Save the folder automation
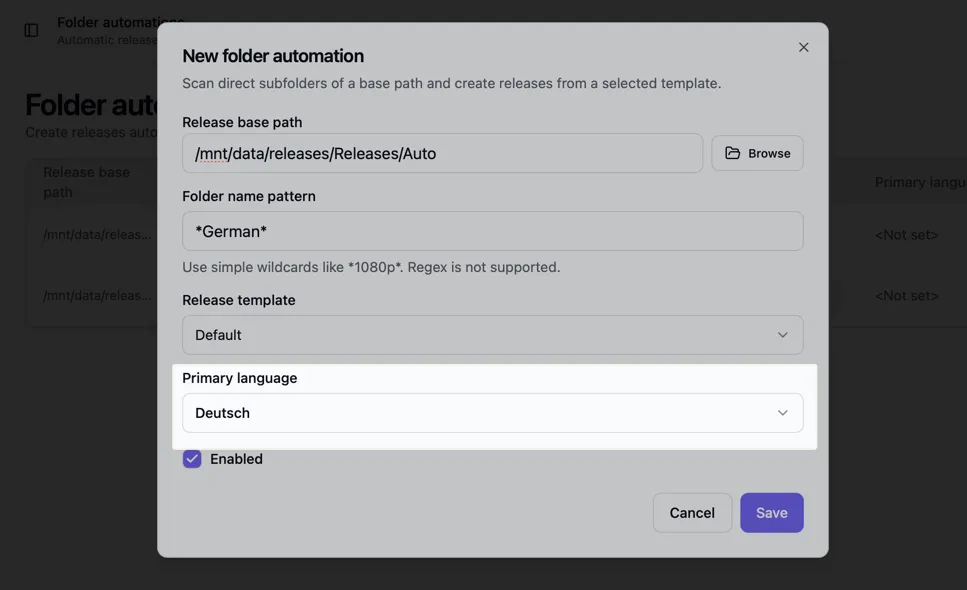Image resolution: width=967 pixels, height=590 pixels. coord(772,513)
